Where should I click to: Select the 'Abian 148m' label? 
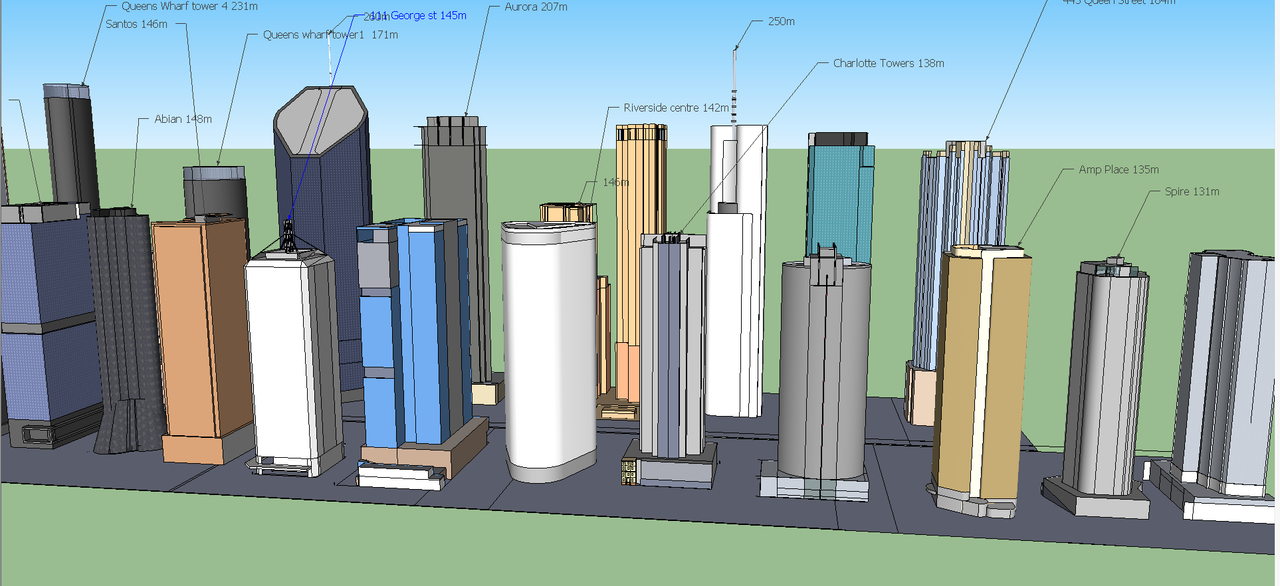pos(183,119)
